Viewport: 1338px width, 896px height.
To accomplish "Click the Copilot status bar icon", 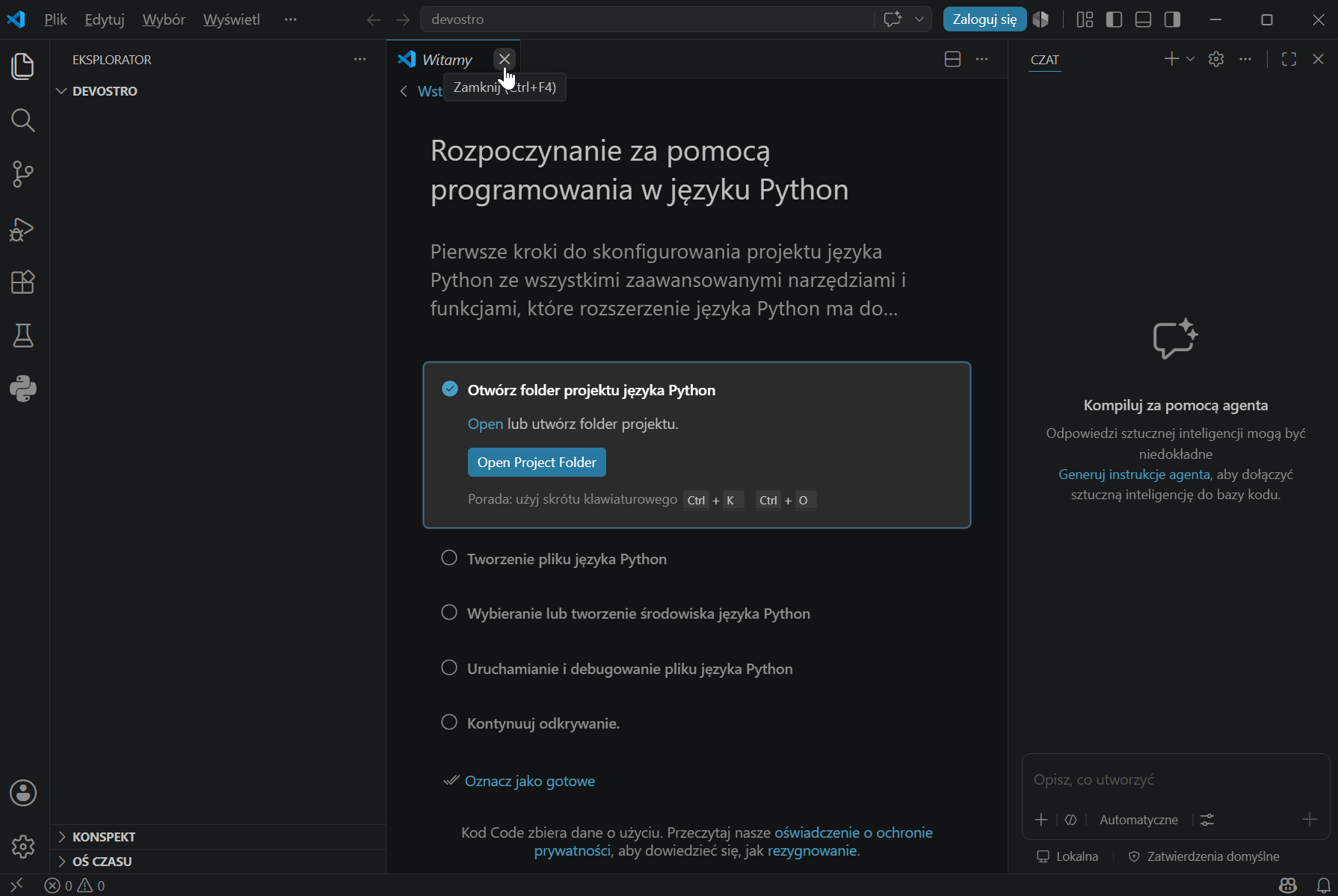I will click(1288, 886).
